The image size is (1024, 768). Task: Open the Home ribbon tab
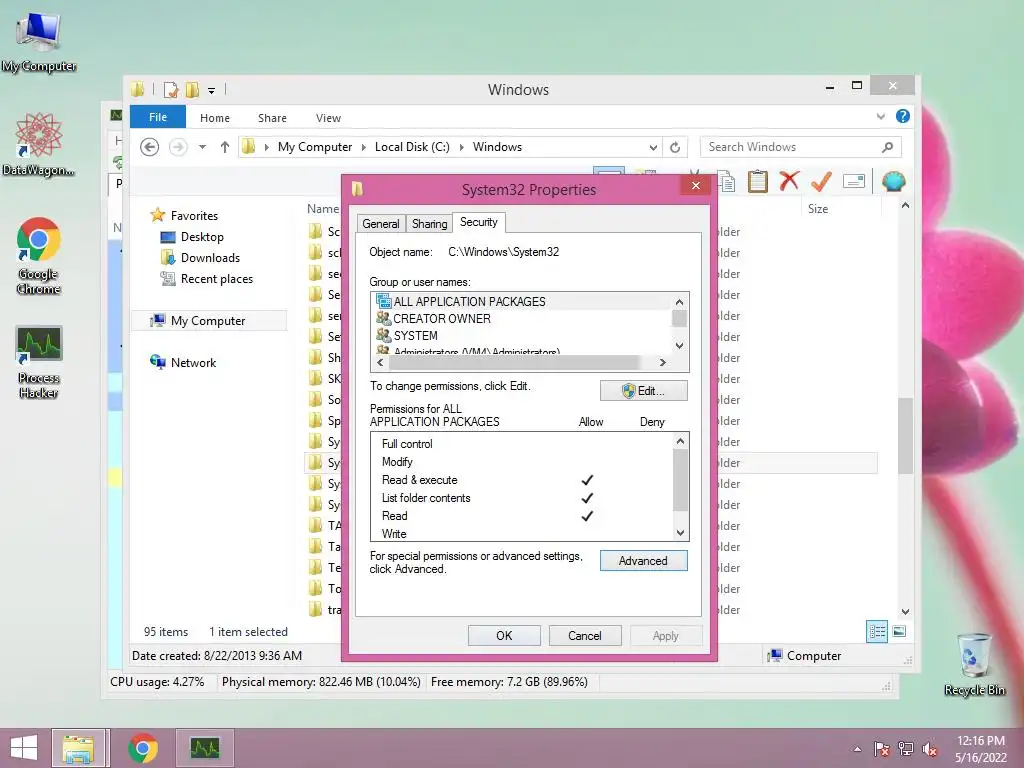pyautogui.click(x=215, y=118)
